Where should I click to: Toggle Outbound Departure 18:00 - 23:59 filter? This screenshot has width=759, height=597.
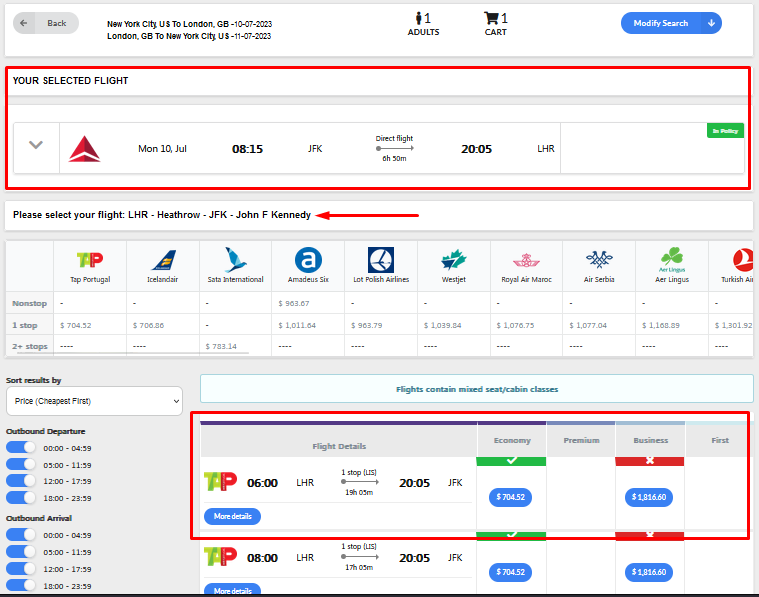pyautogui.click(x=21, y=498)
